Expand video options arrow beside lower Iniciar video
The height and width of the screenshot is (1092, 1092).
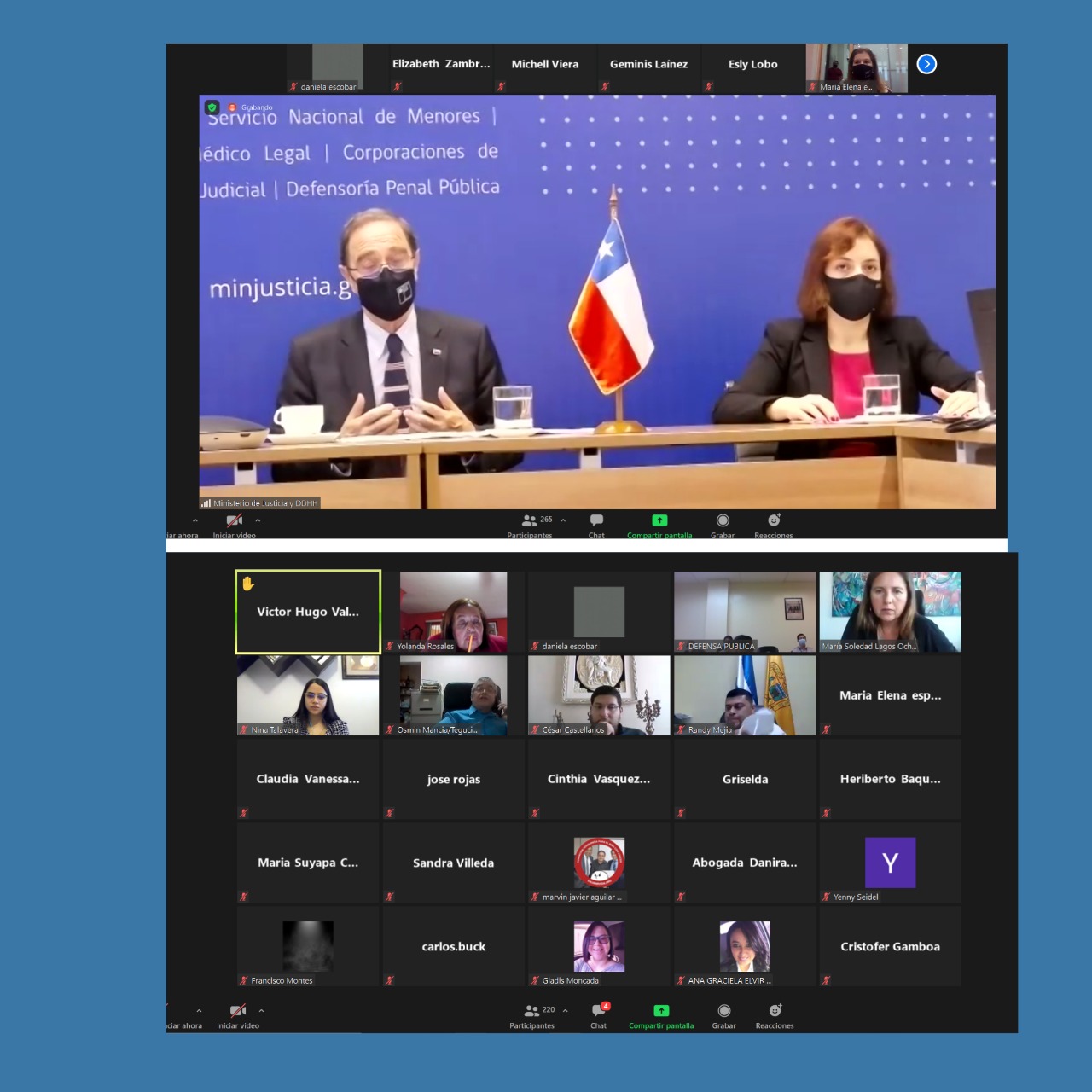pos(261,1011)
